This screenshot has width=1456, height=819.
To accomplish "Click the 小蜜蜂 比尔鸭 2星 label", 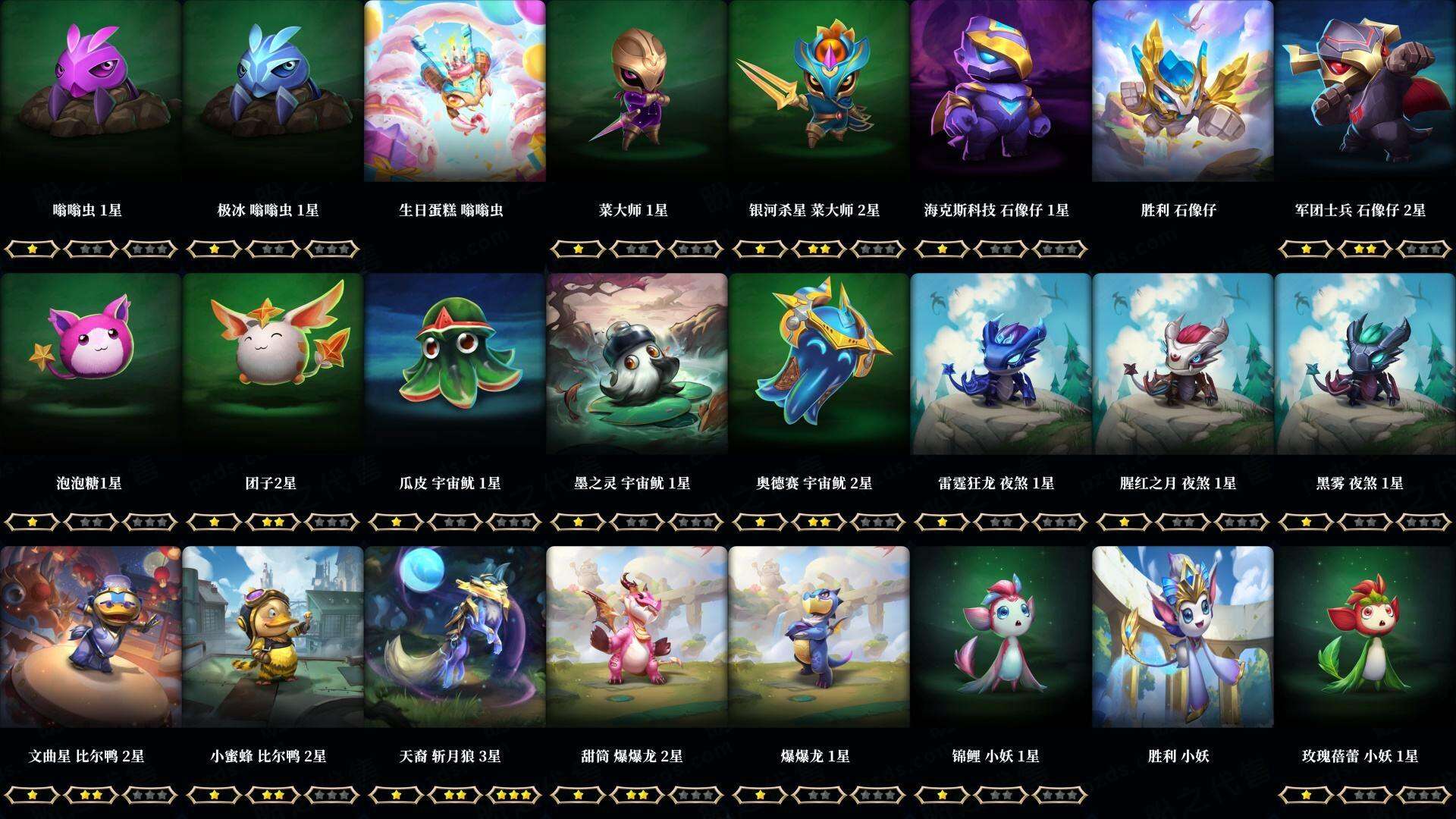I will click(268, 756).
